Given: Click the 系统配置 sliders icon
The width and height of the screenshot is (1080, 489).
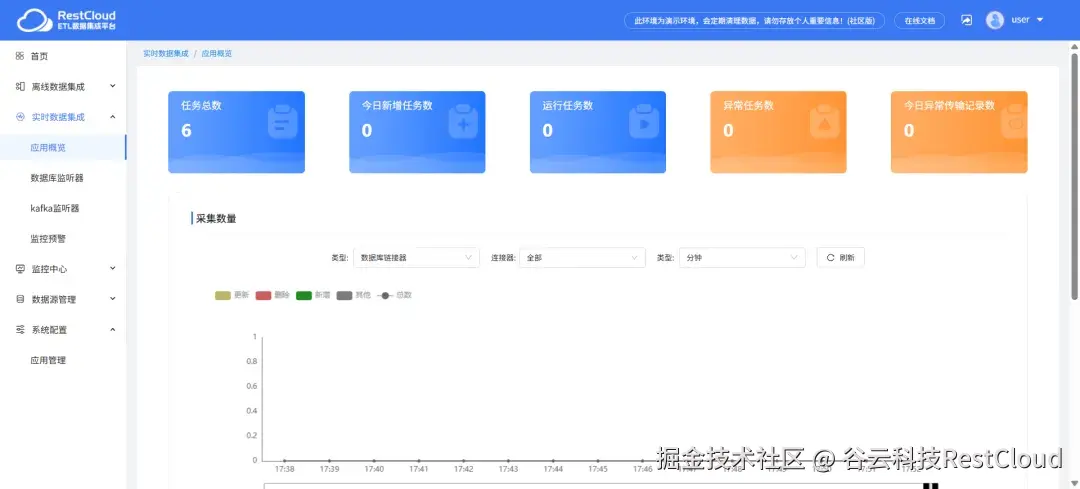Looking at the screenshot, I should 20,330.
